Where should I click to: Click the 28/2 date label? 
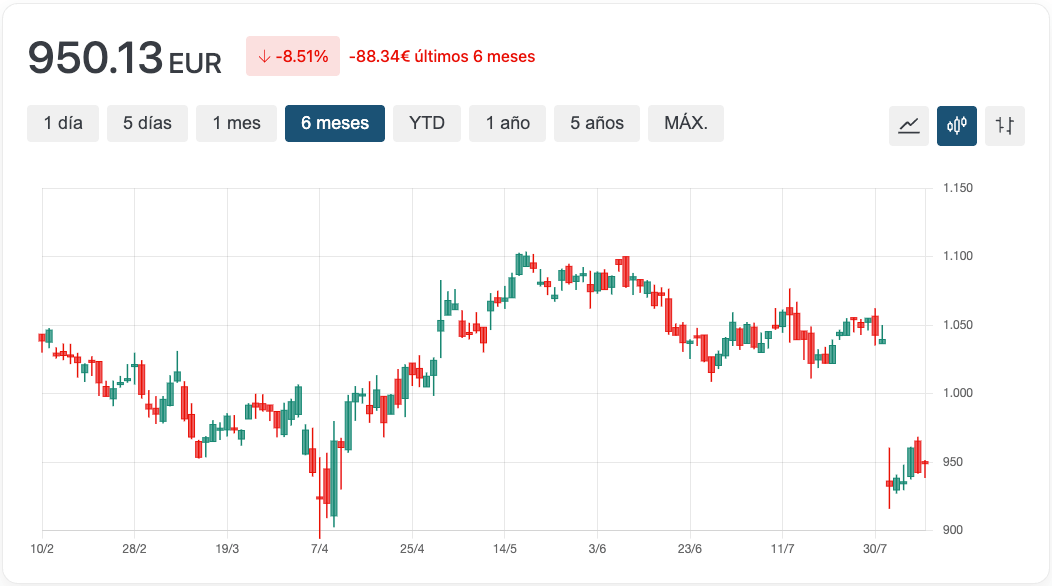(x=134, y=549)
